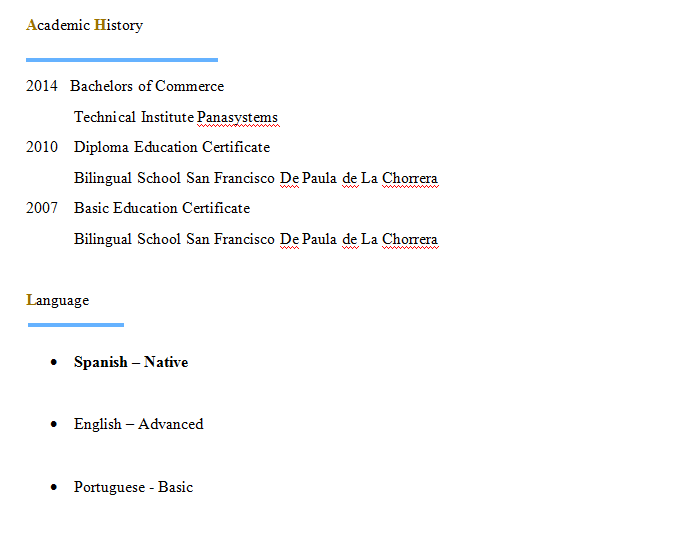Click the misspelled word Panasystems
The image size is (694, 534).
click(x=237, y=118)
